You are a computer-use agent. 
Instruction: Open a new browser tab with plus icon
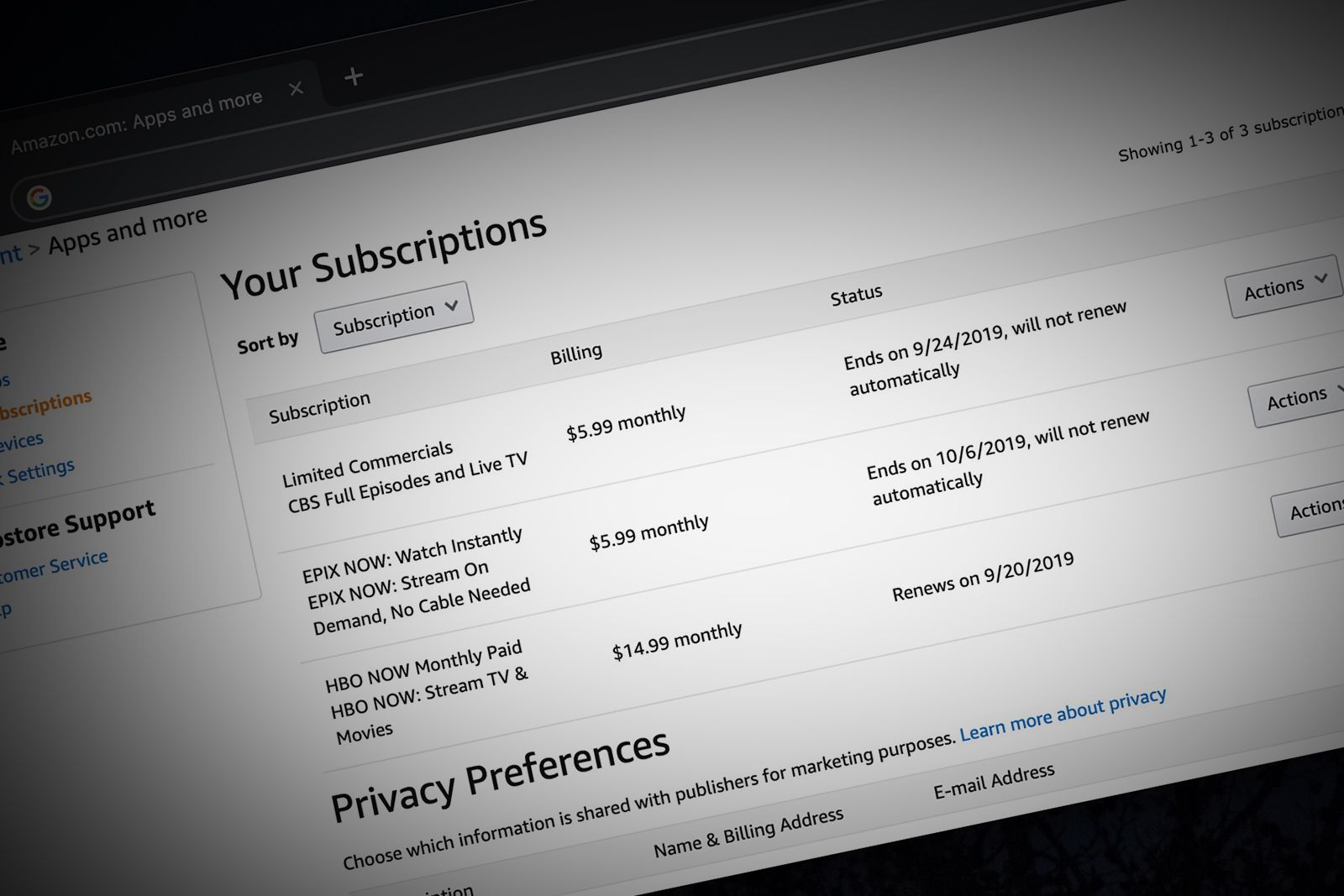[x=354, y=76]
